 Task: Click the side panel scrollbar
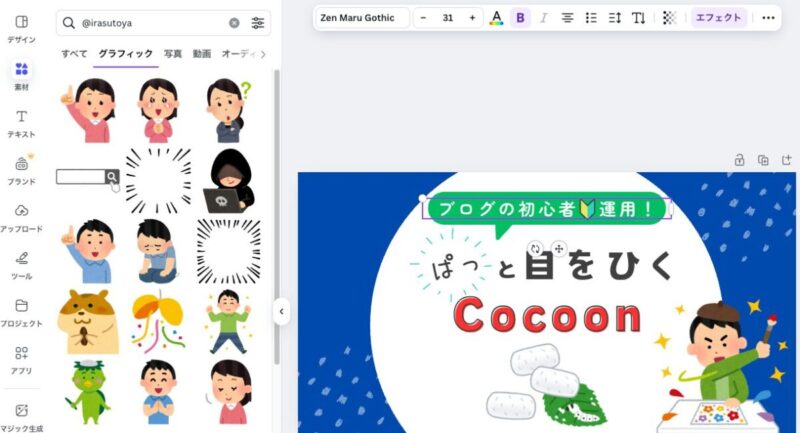pyautogui.click(x=277, y=217)
